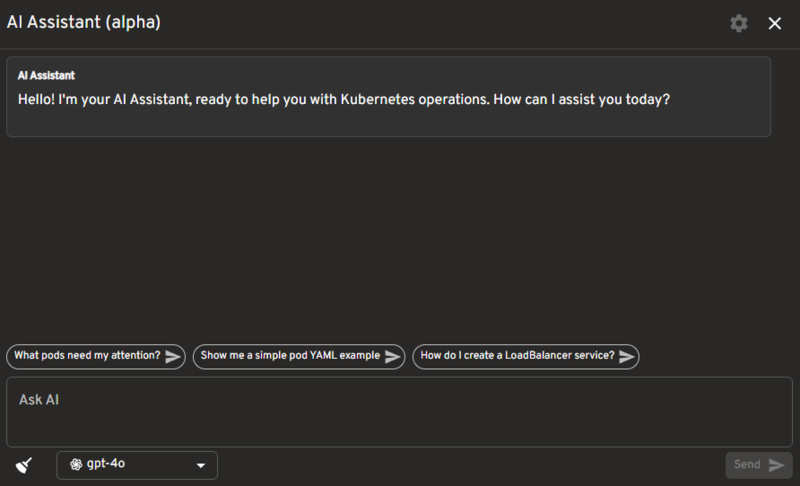The height and width of the screenshot is (486, 800).
Task: Expand the gpt-4o model dropdown arrow
Action: coord(201,465)
